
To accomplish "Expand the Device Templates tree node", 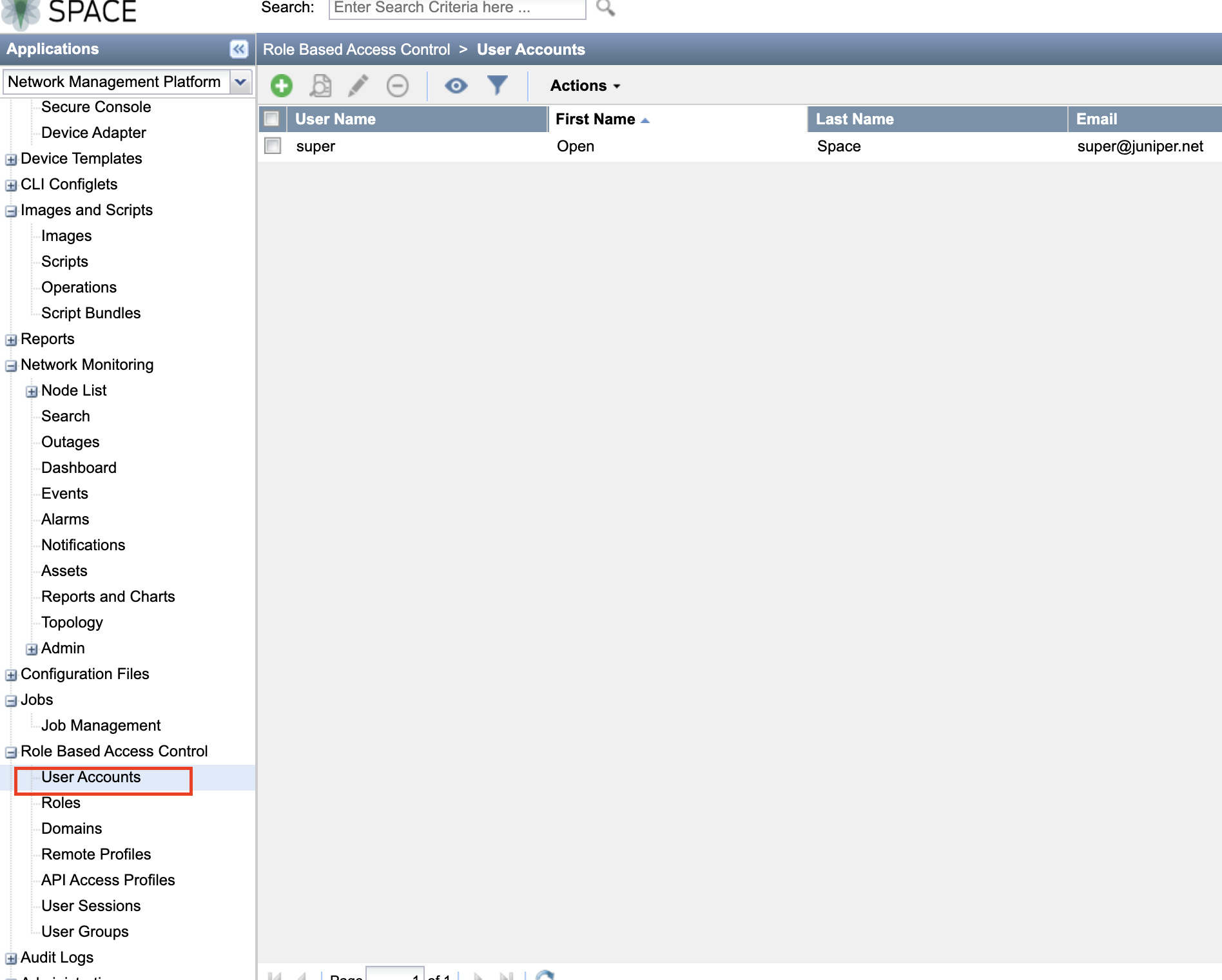I will [x=11, y=159].
